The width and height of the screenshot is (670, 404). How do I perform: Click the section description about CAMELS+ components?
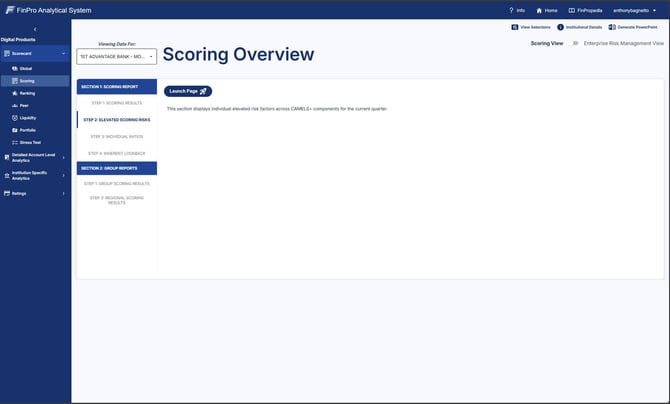coord(277,109)
